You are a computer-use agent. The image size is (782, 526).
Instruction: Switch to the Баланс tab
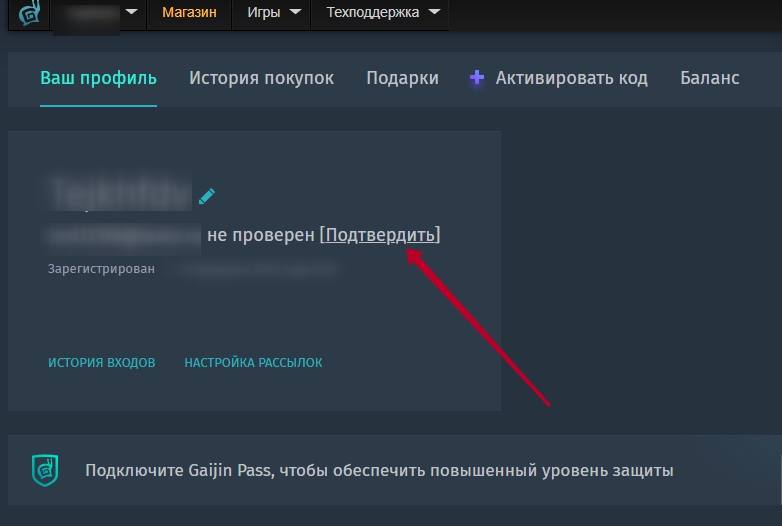click(x=709, y=78)
